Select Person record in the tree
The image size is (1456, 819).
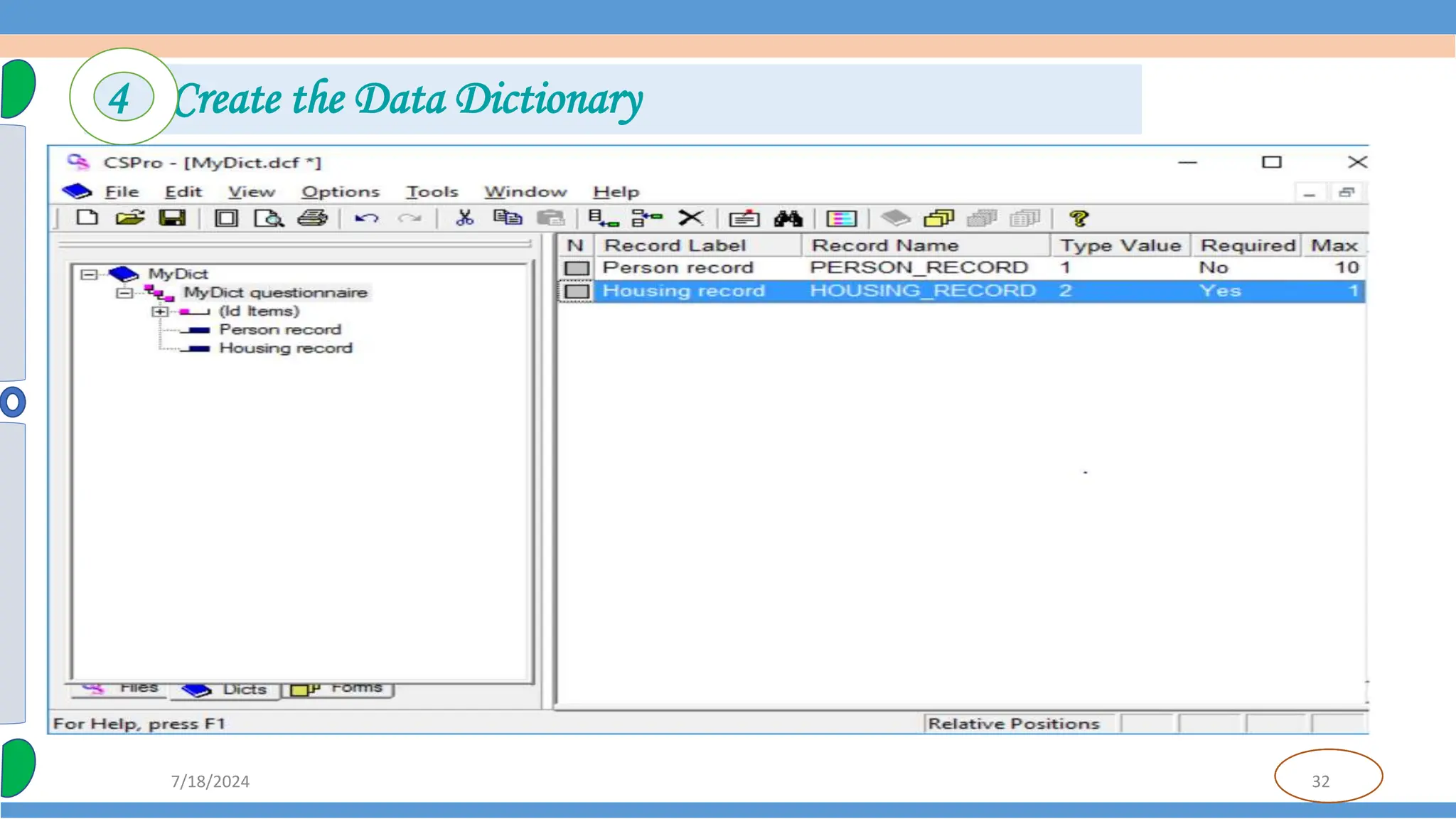coord(280,329)
